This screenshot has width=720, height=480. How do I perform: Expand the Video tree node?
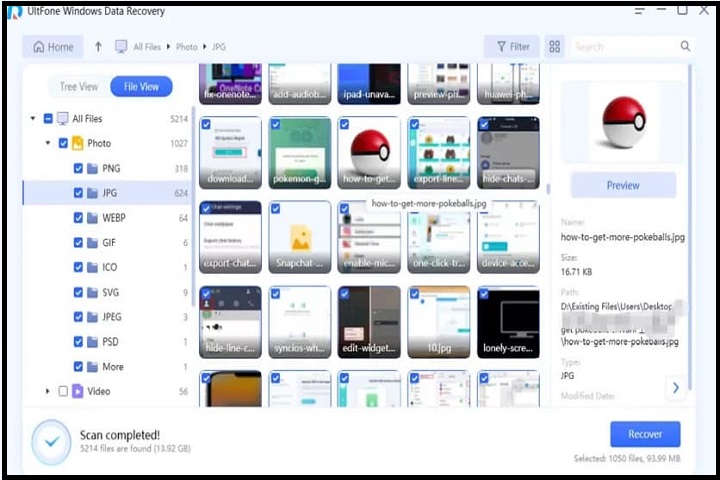coord(48,391)
